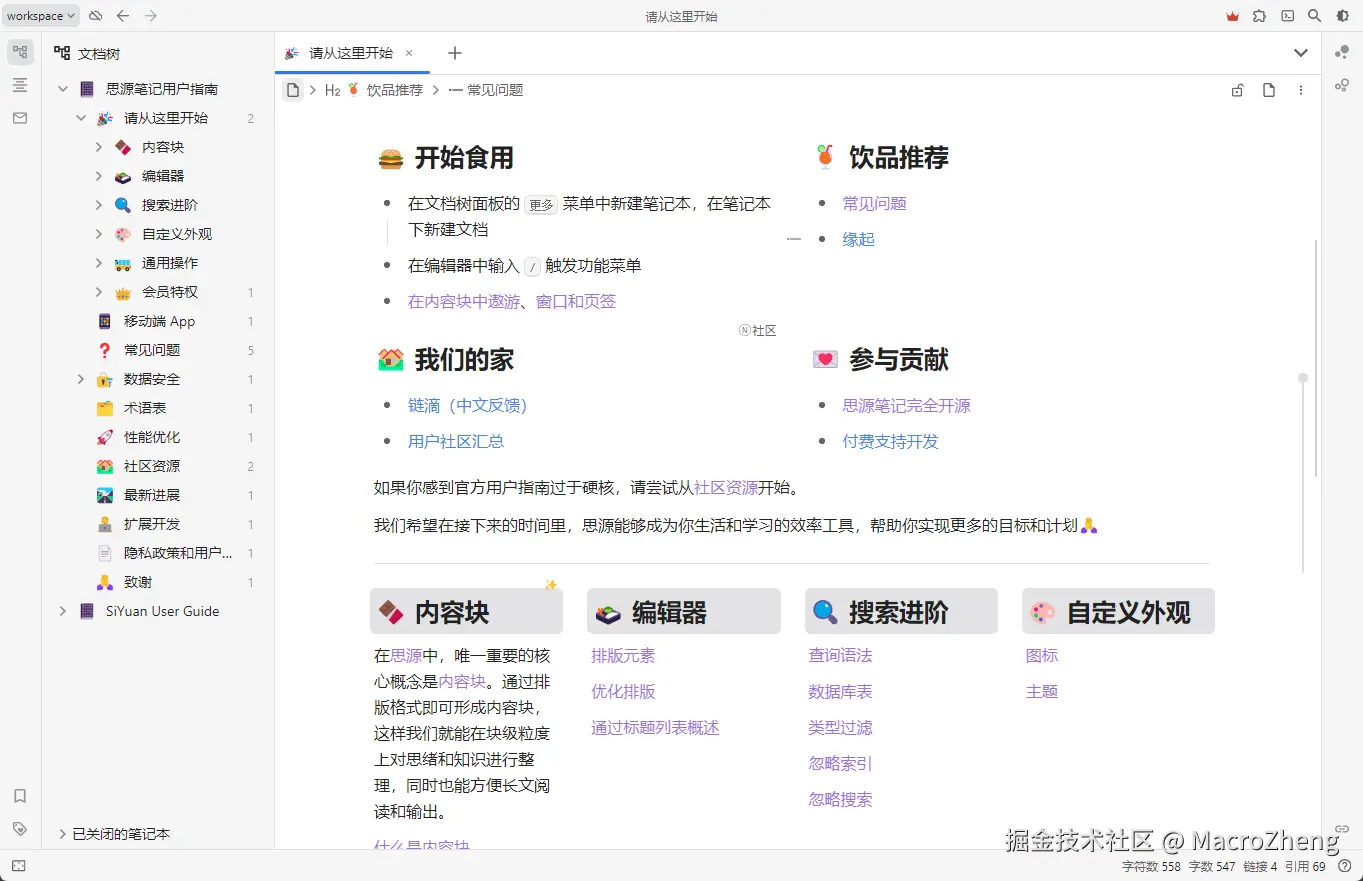The width and height of the screenshot is (1363, 881).
Task: Open the 查询语法 link
Action: coord(840,656)
